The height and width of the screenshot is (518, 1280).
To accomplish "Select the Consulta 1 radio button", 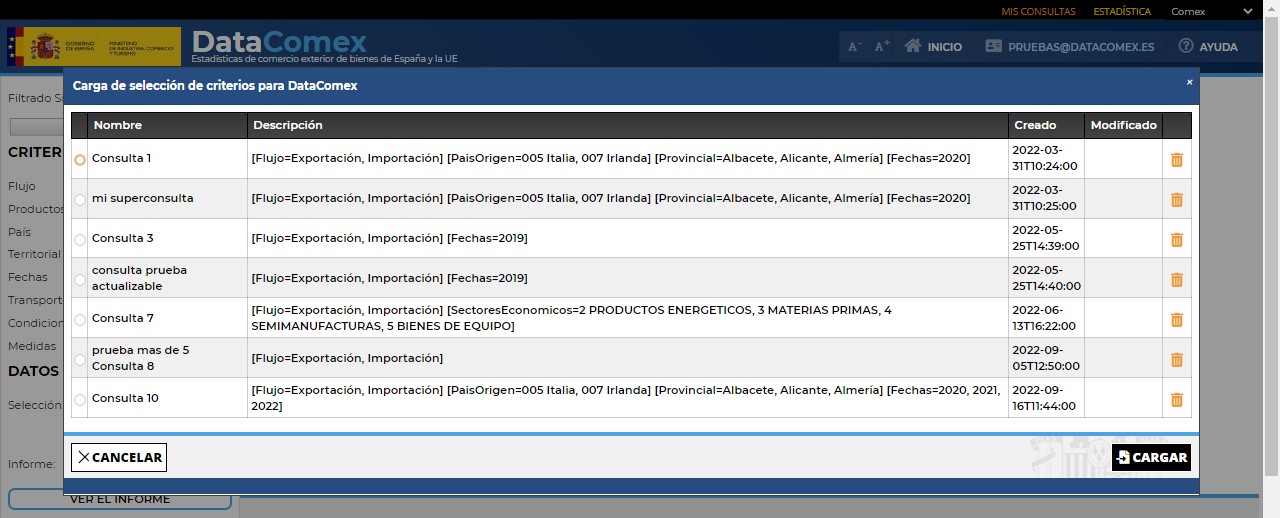I will point(80,160).
